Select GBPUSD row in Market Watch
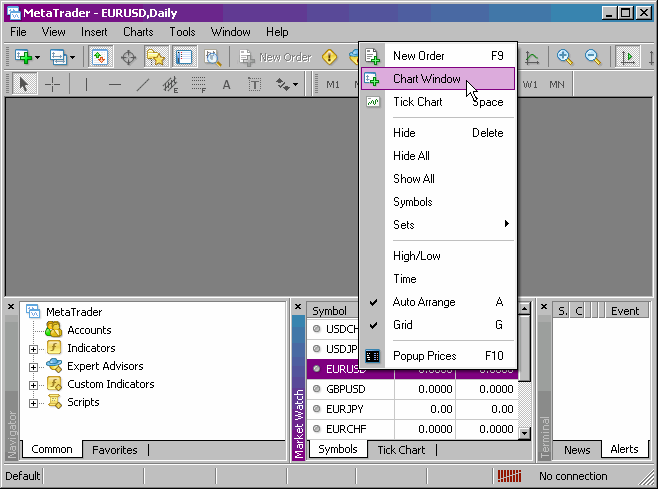The height and width of the screenshot is (489, 658). (x=413, y=389)
